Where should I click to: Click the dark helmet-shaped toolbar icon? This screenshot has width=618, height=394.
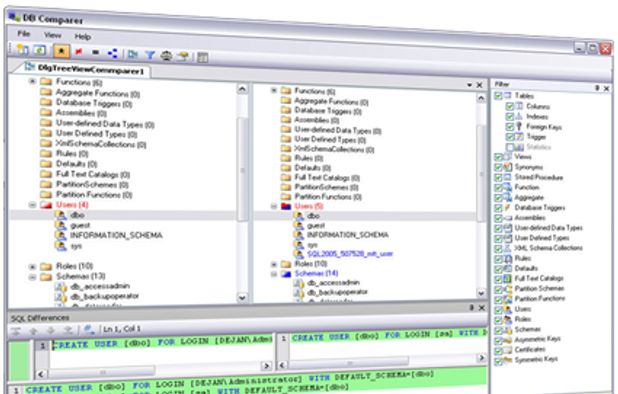(166, 56)
